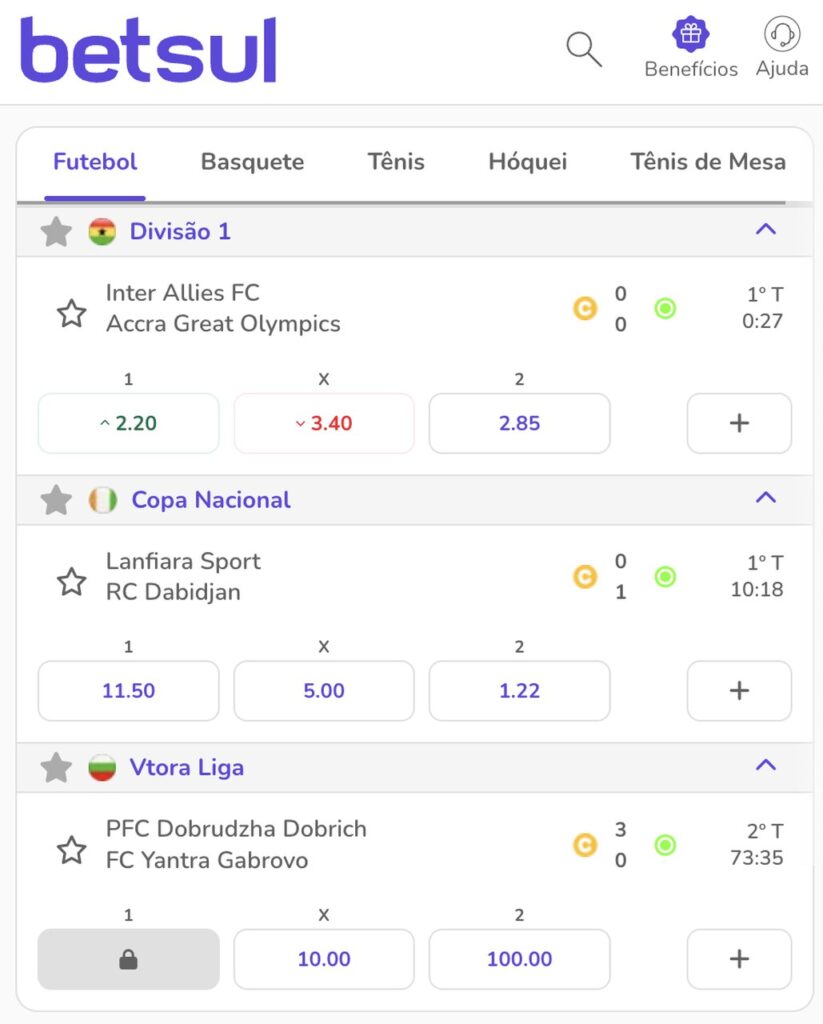823x1024 pixels.
Task: Collapse the Divisão 1 section
Action: click(766, 230)
